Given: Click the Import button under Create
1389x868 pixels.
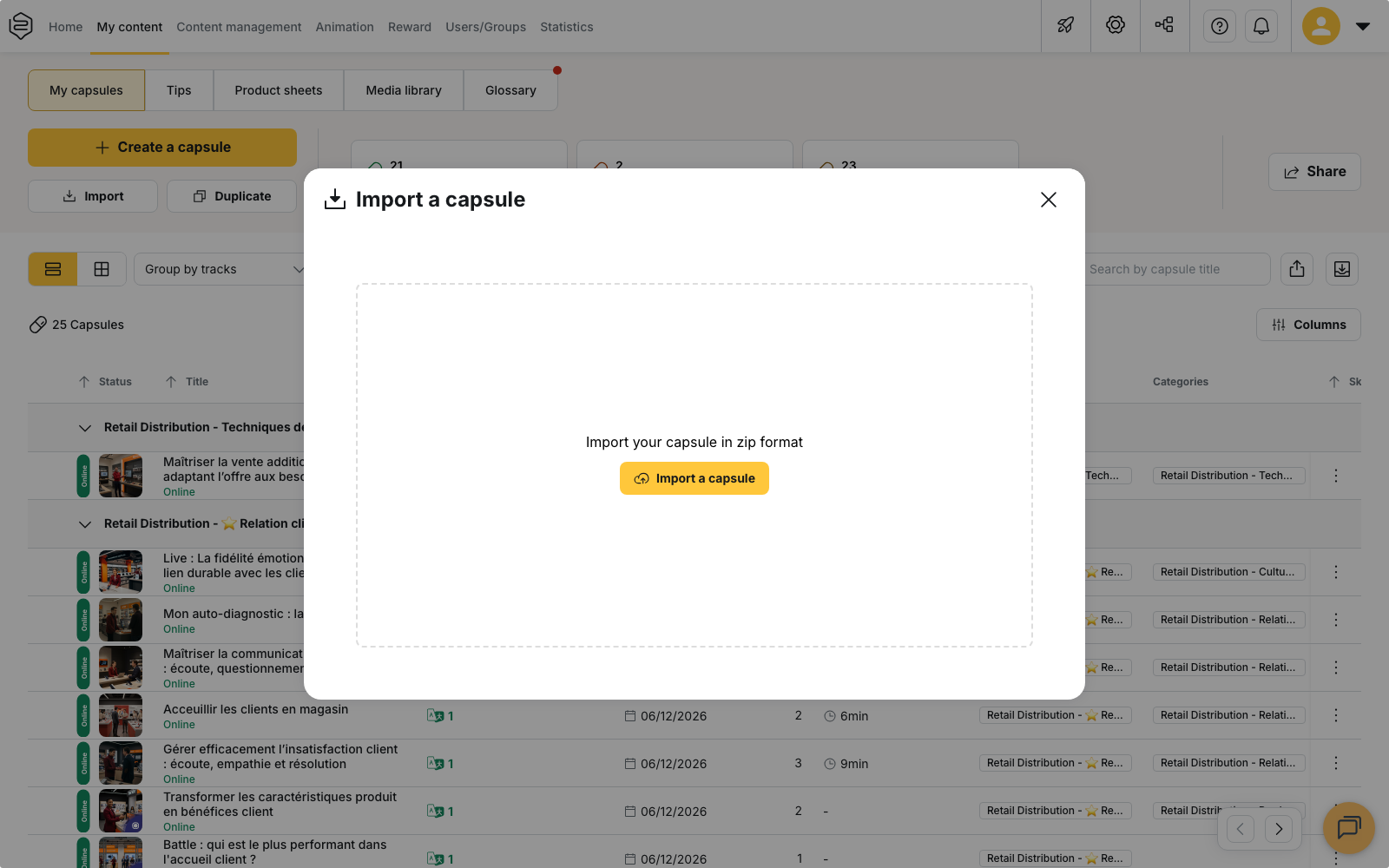Looking at the screenshot, I should 93,196.
